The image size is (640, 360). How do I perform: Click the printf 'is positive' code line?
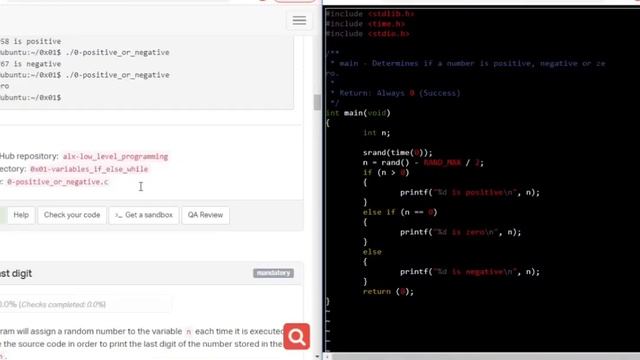click(470, 193)
